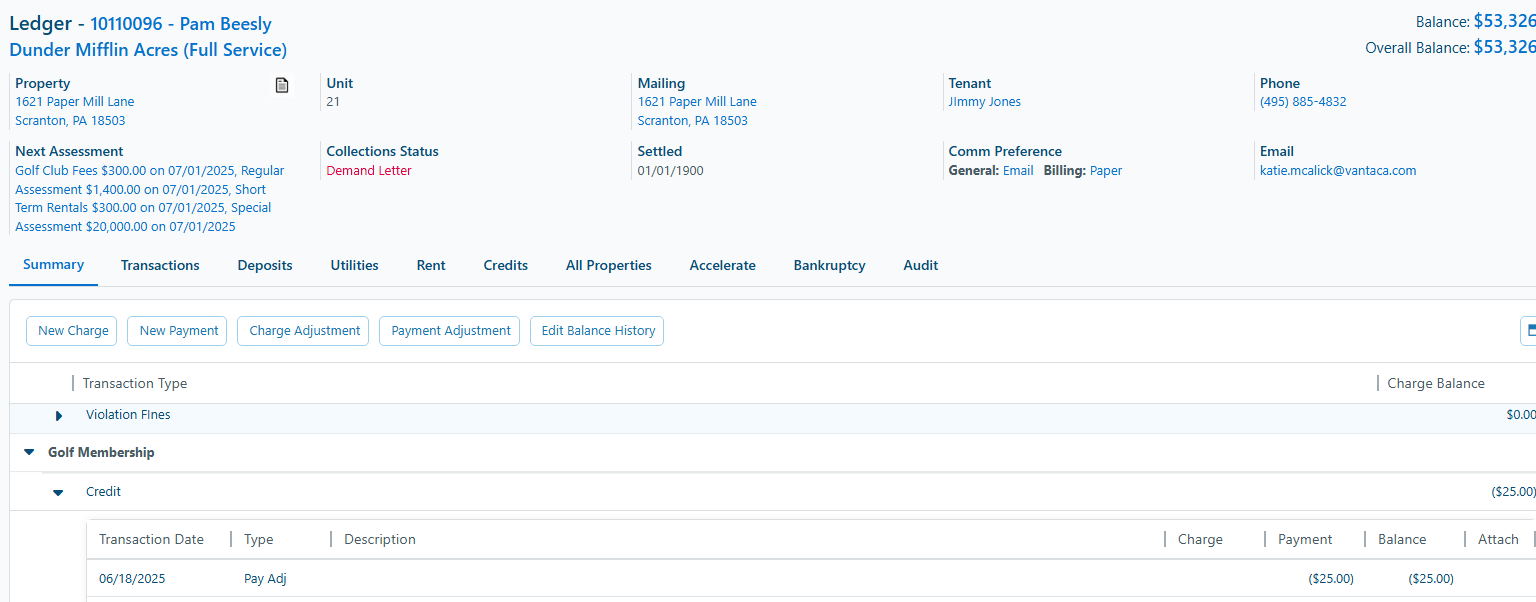Collapse the Golf Membership group
The height and width of the screenshot is (602, 1536).
(28, 451)
